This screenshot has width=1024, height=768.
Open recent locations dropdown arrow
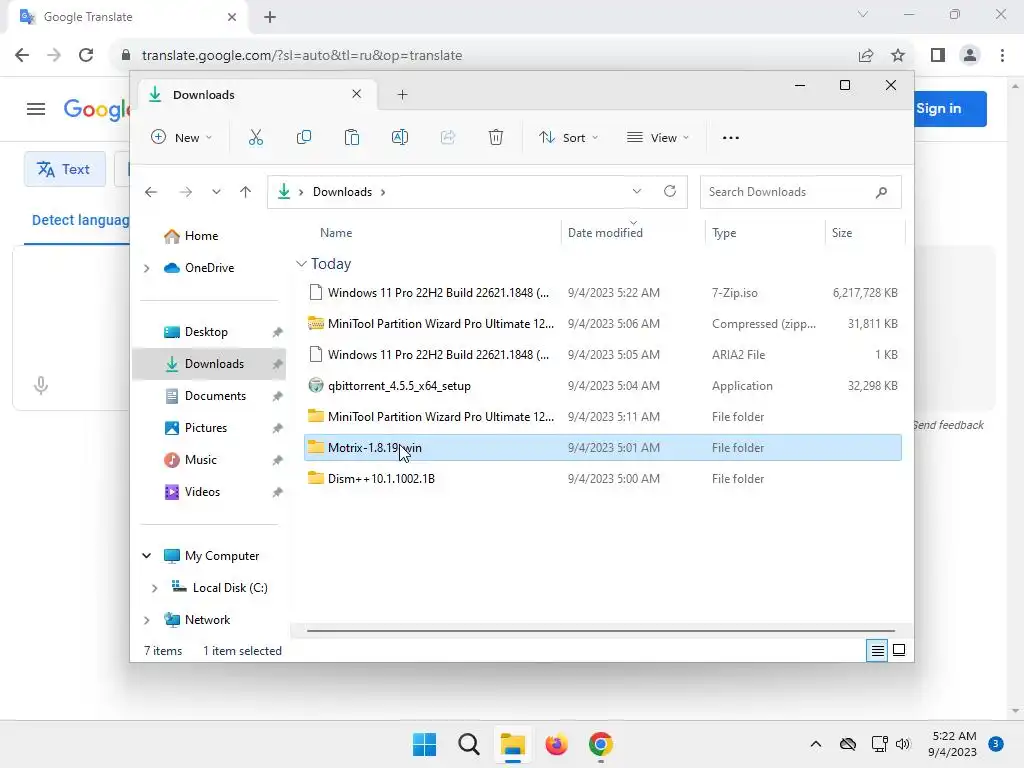(216, 192)
